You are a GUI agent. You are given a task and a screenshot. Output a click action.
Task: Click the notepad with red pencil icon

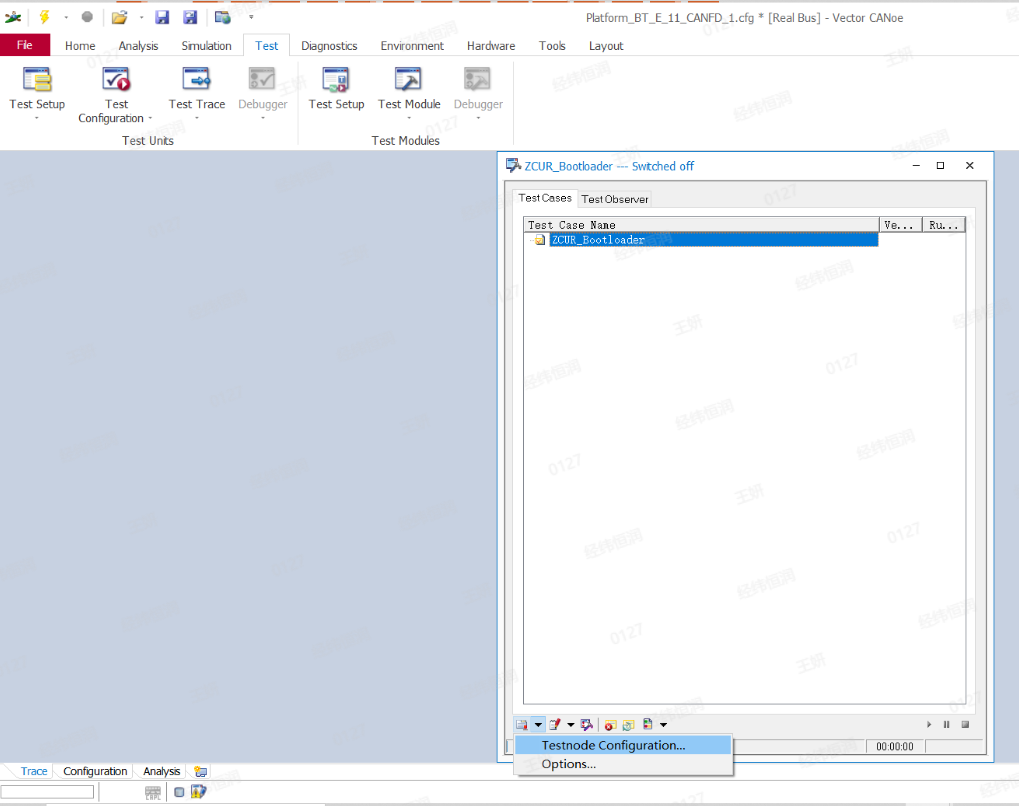pyautogui.click(x=554, y=724)
